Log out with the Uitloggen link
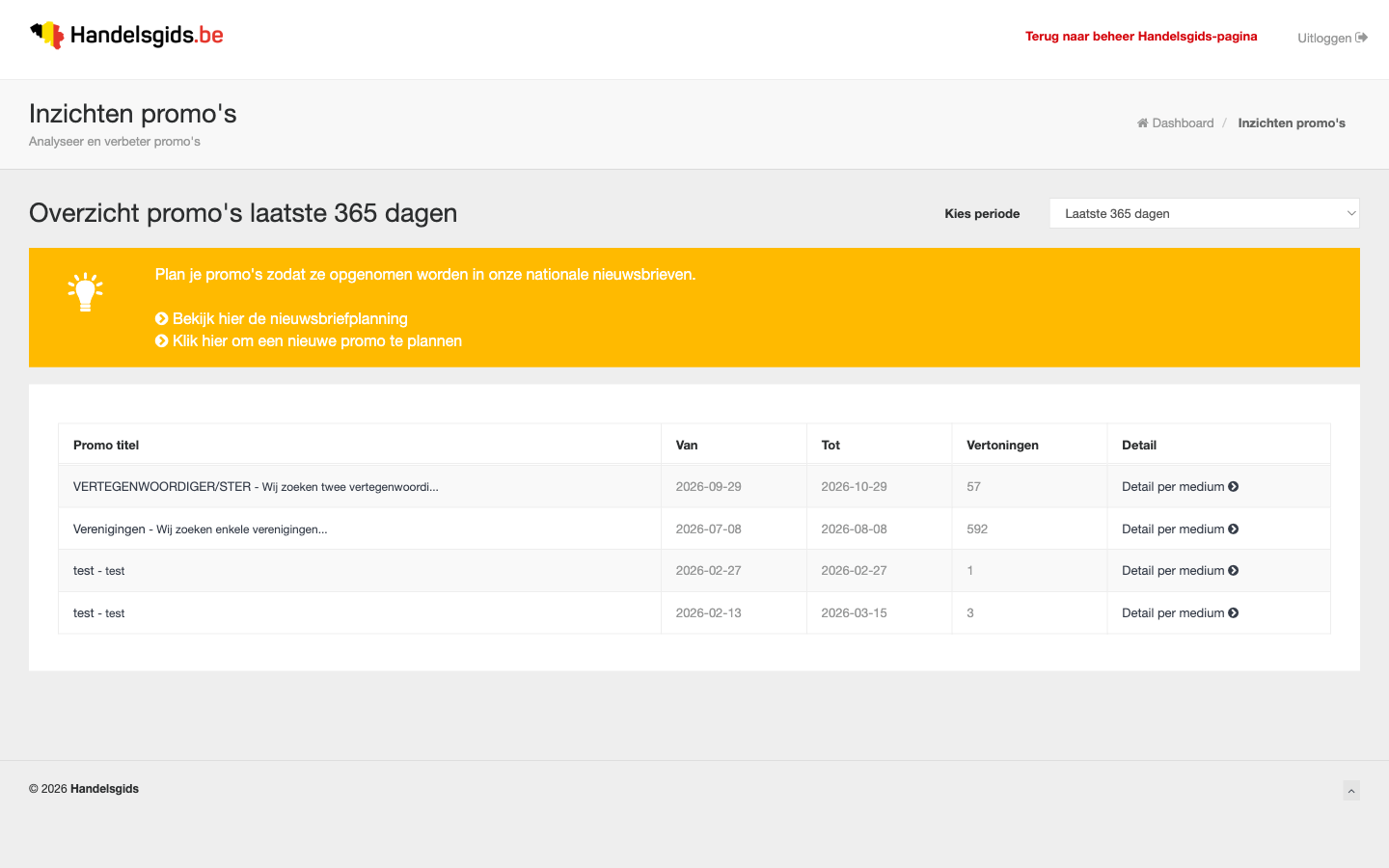This screenshot has height=868, width=1389. (1332, 38)
